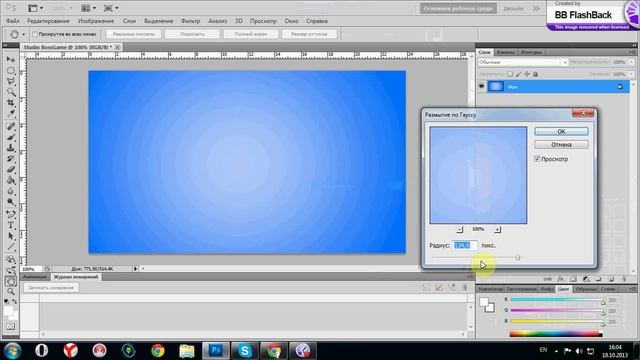Select the Crop tool
The image size is (640, 360).
[11, 103]
